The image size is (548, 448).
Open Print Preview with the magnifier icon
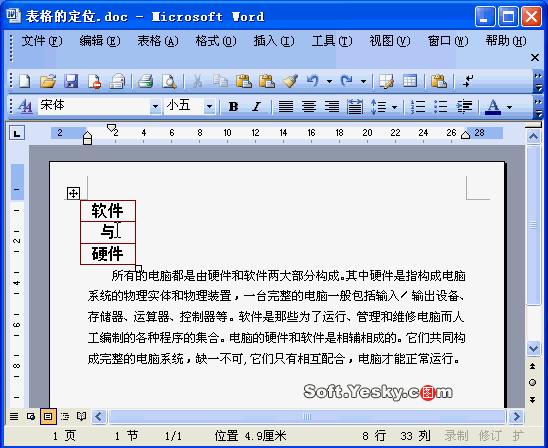tap(169, 81)
